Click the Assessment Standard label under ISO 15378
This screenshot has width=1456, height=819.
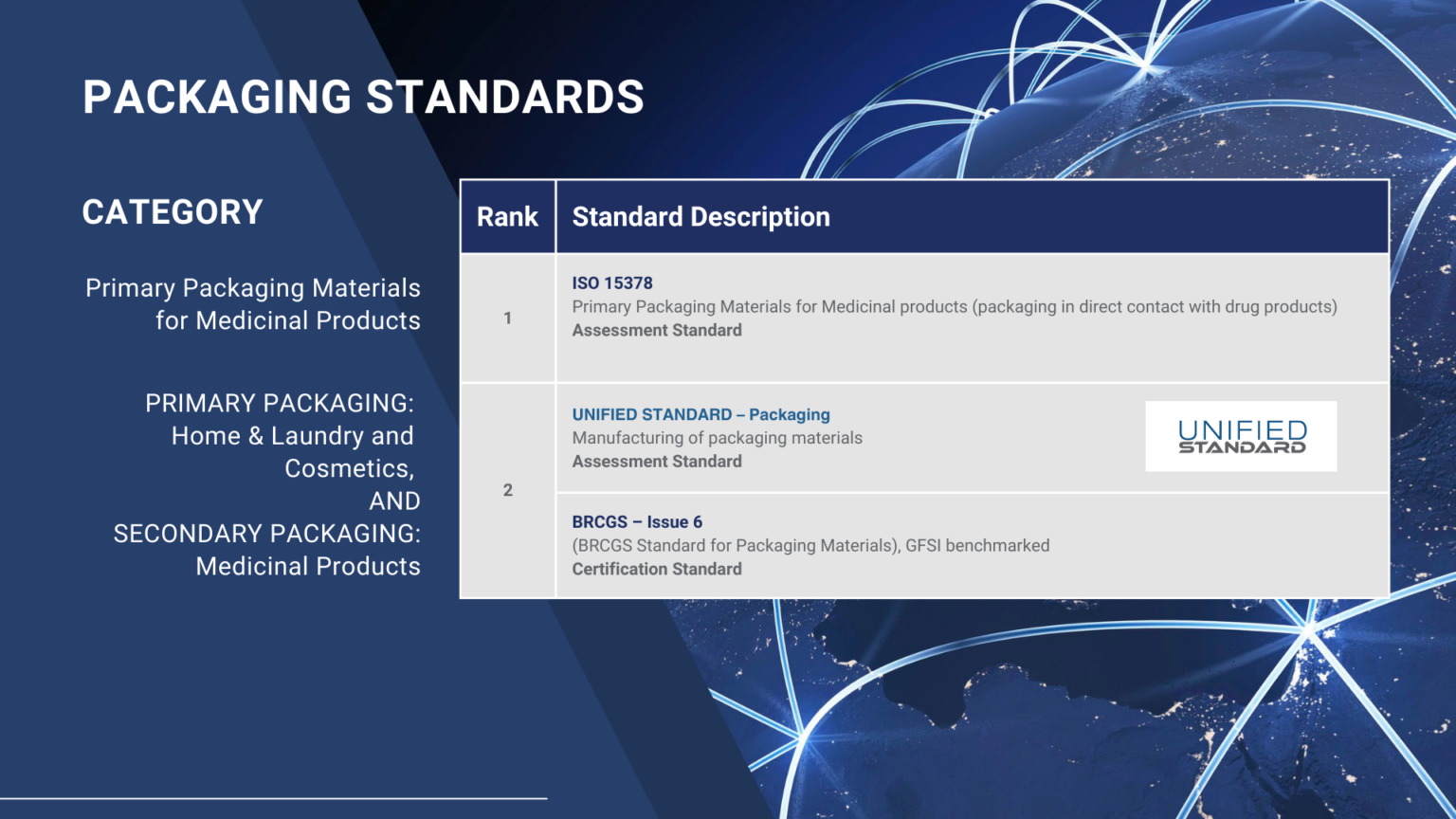click(x=657, y=330)
